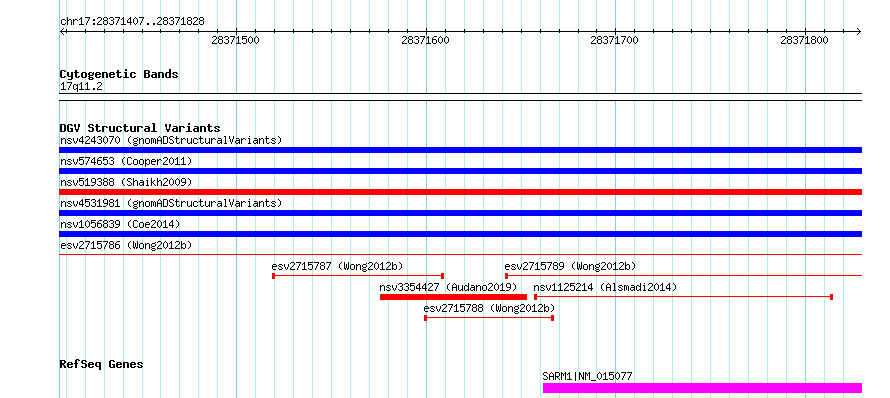Image resolution: width=890 pixels, height=398 pixels.
Task: Click the nsv519388 (Shaikh2009) label
Action: (126, 182)
